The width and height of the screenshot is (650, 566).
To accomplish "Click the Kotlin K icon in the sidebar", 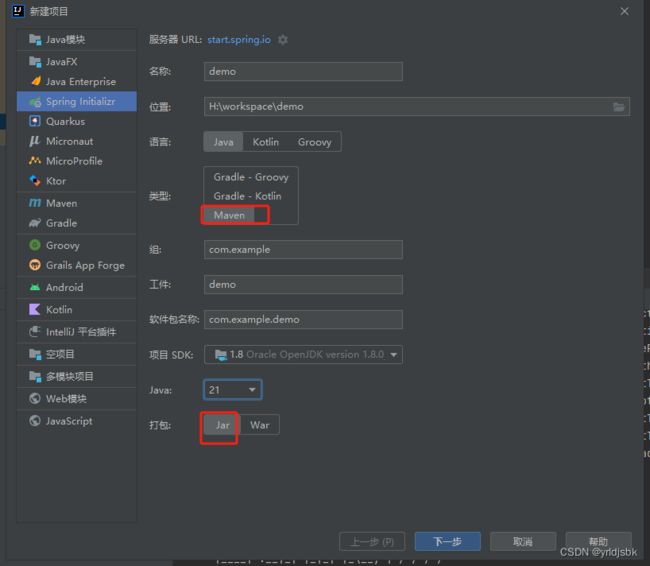I will point(35,309).
